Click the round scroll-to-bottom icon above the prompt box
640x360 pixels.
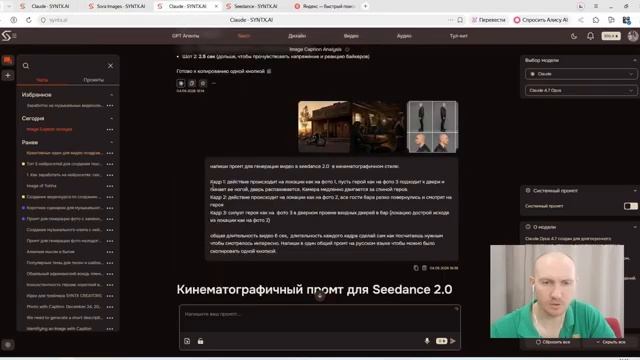click(x=320, y=296)
